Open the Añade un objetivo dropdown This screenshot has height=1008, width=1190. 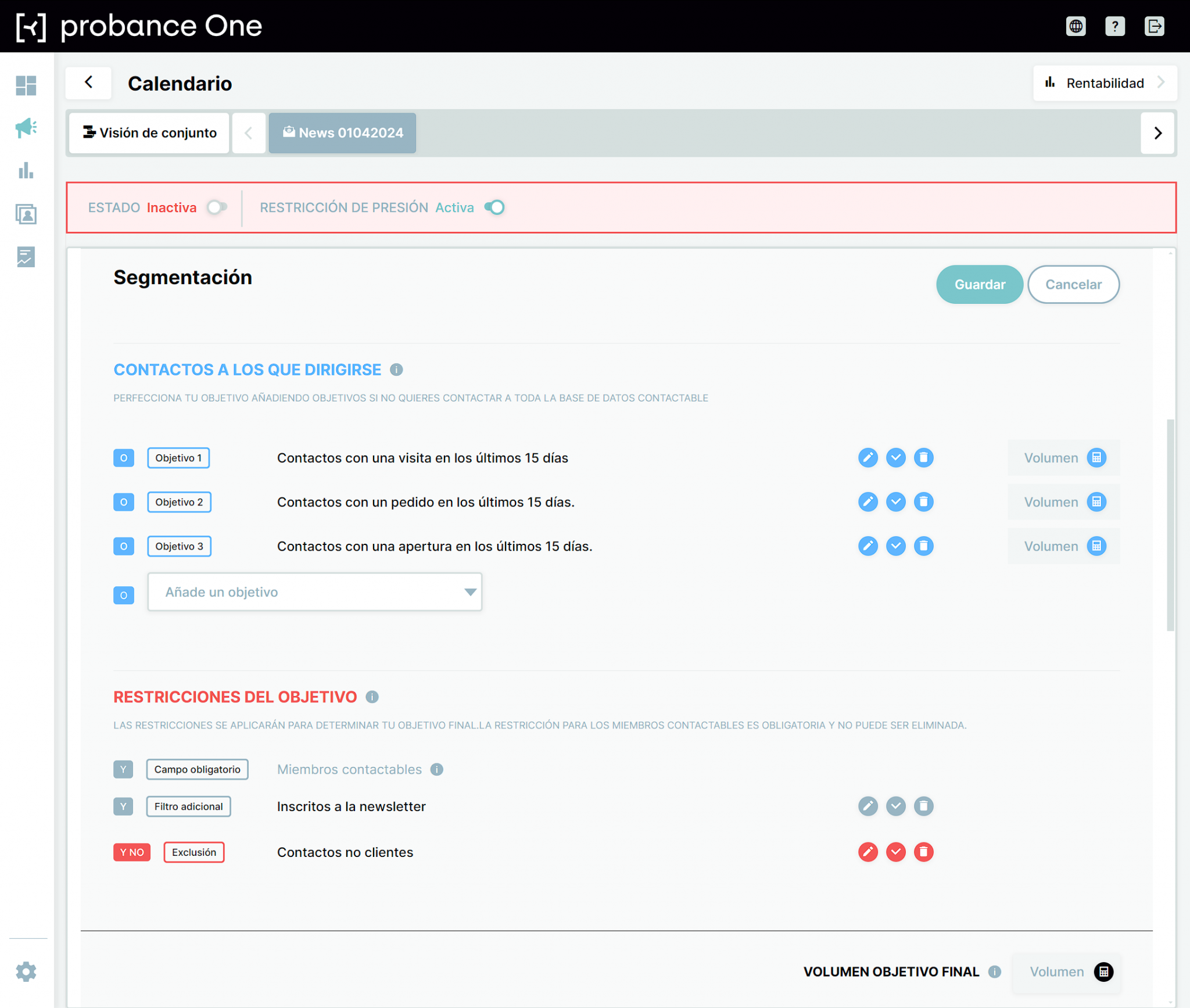[314, 592]
